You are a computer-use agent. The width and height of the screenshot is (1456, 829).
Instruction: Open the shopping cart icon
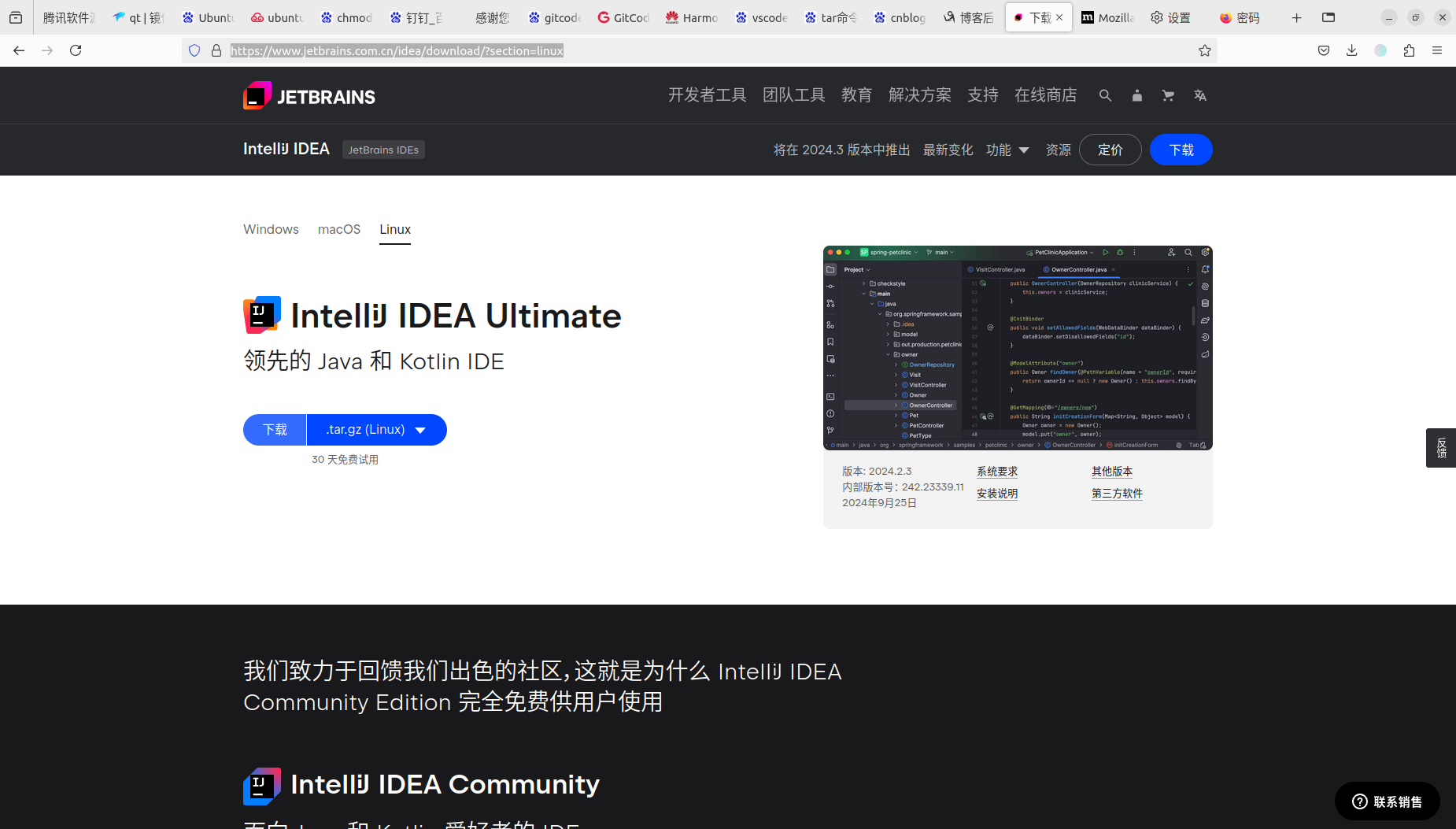click(1168, 95)
